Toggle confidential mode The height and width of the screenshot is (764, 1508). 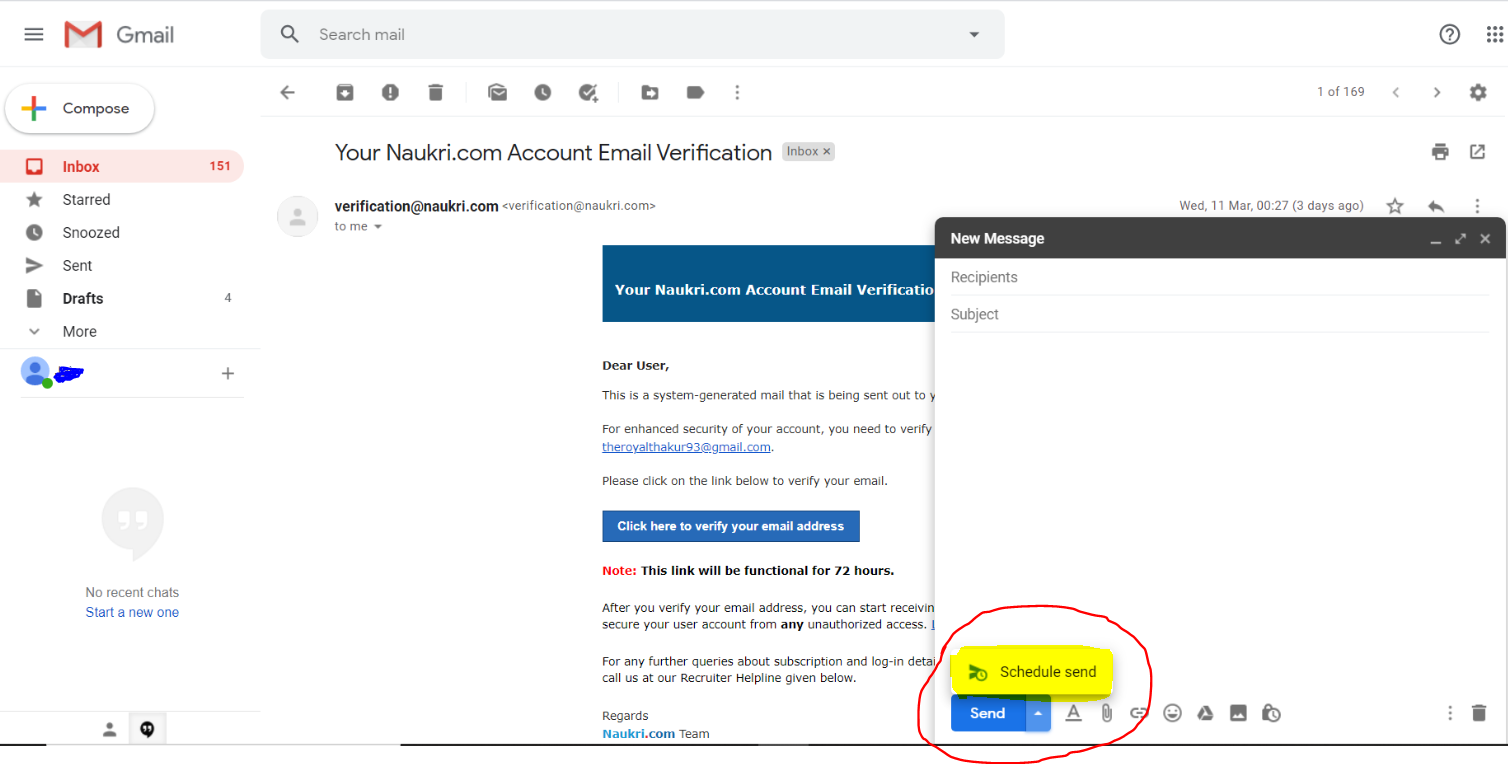tap(1271, 713)
